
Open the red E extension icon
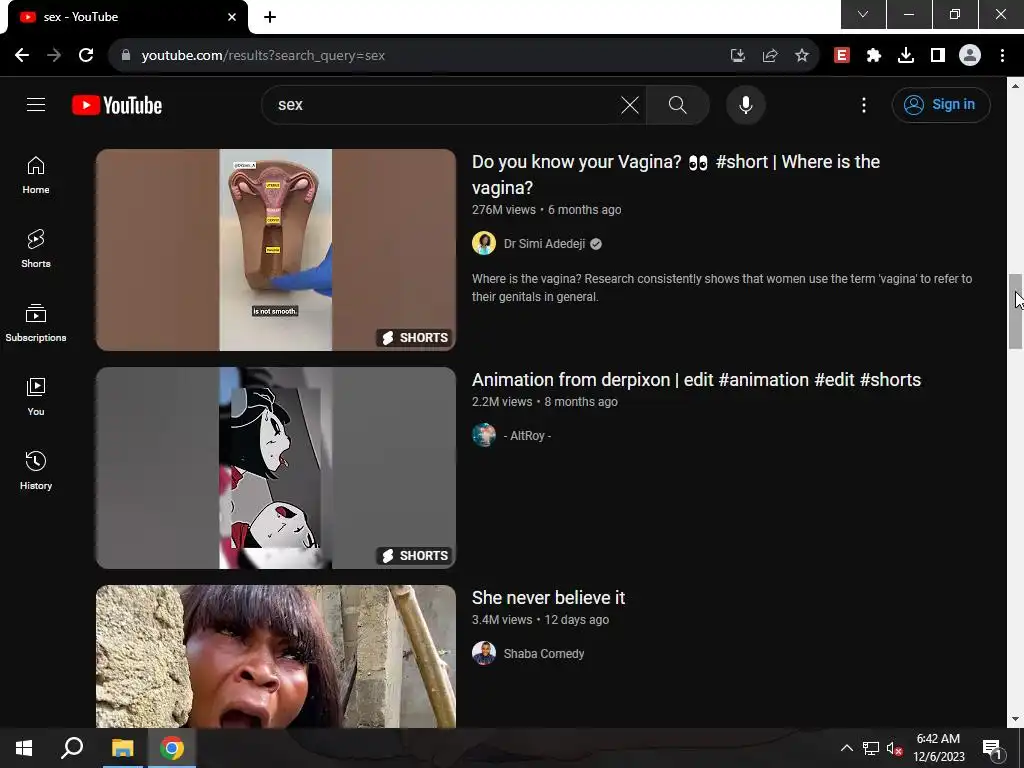842,56
